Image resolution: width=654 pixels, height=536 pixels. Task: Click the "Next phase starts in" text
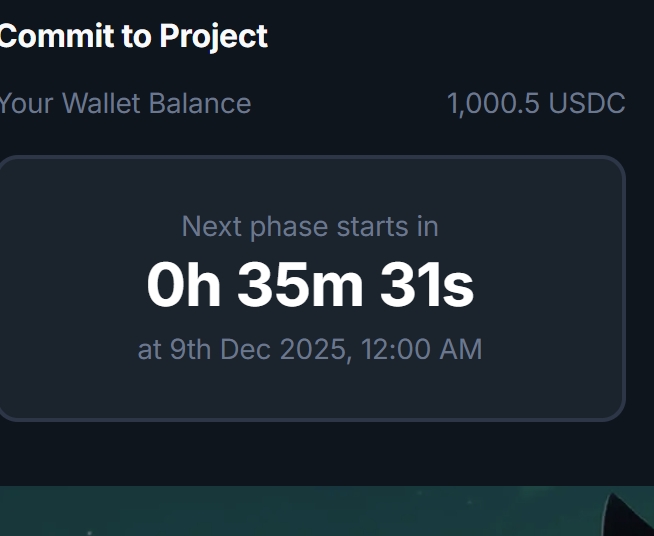pos(310,226)
